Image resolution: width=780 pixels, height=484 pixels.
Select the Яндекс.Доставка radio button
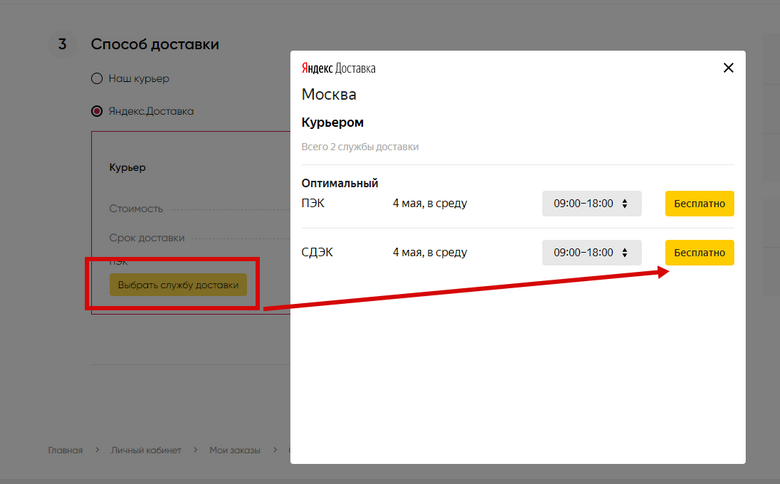point(97,111)
